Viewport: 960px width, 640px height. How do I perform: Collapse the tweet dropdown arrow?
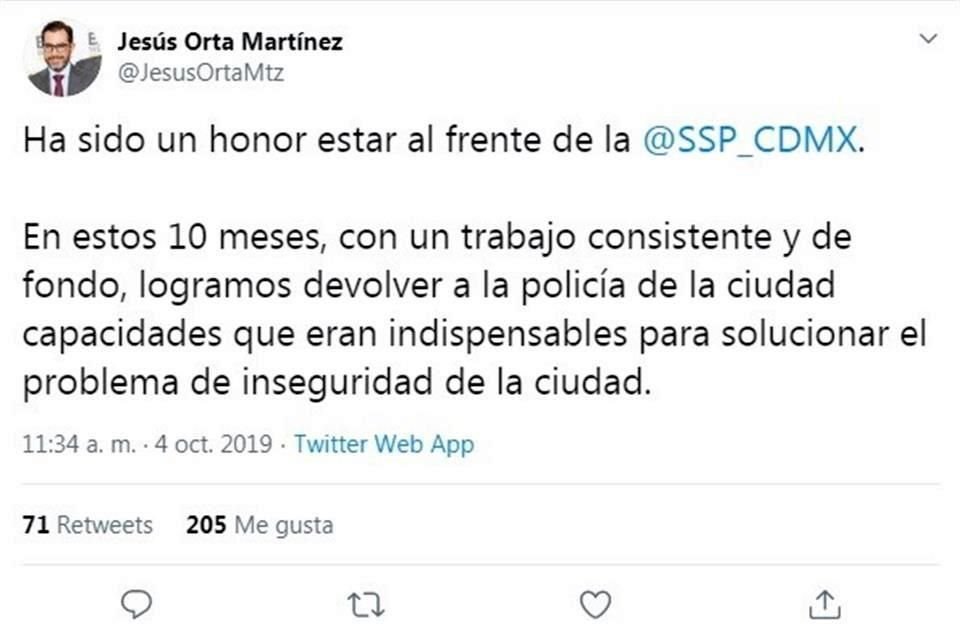(x=926, y=40)
